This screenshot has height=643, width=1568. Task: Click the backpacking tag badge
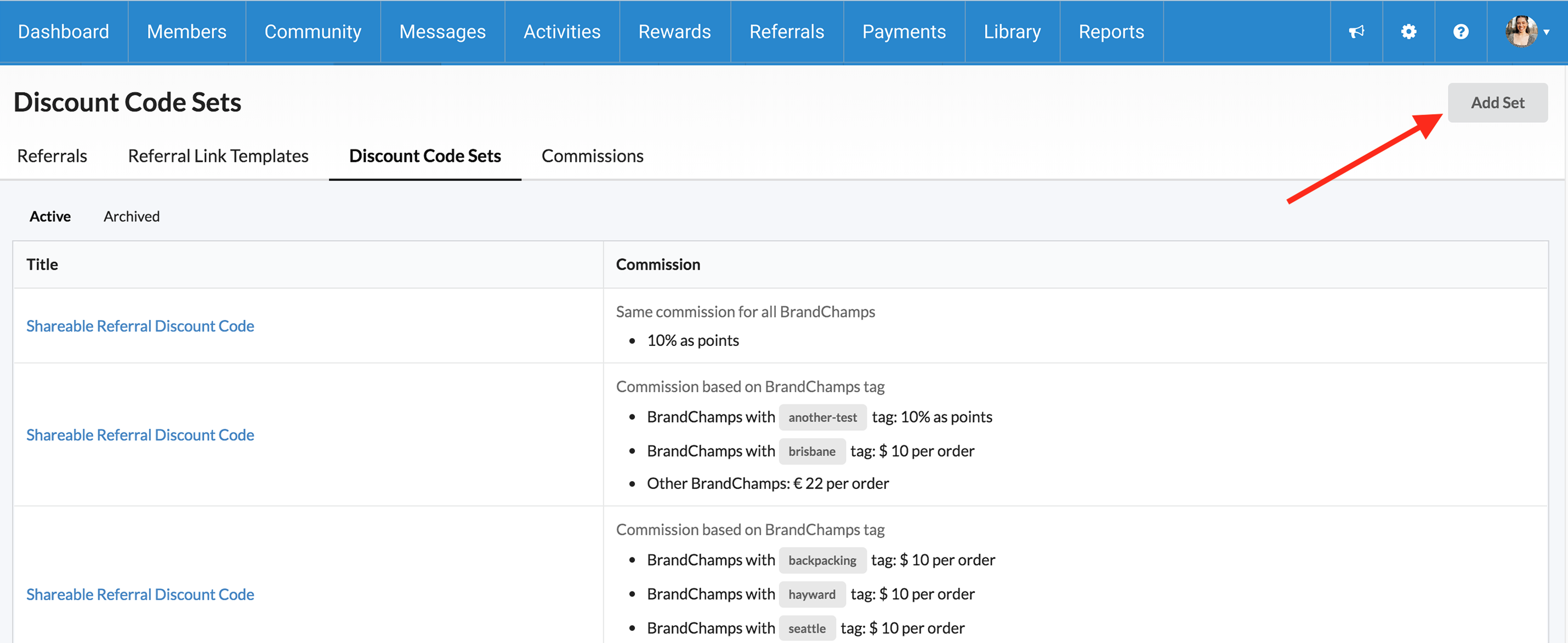[x=822, y=560]
